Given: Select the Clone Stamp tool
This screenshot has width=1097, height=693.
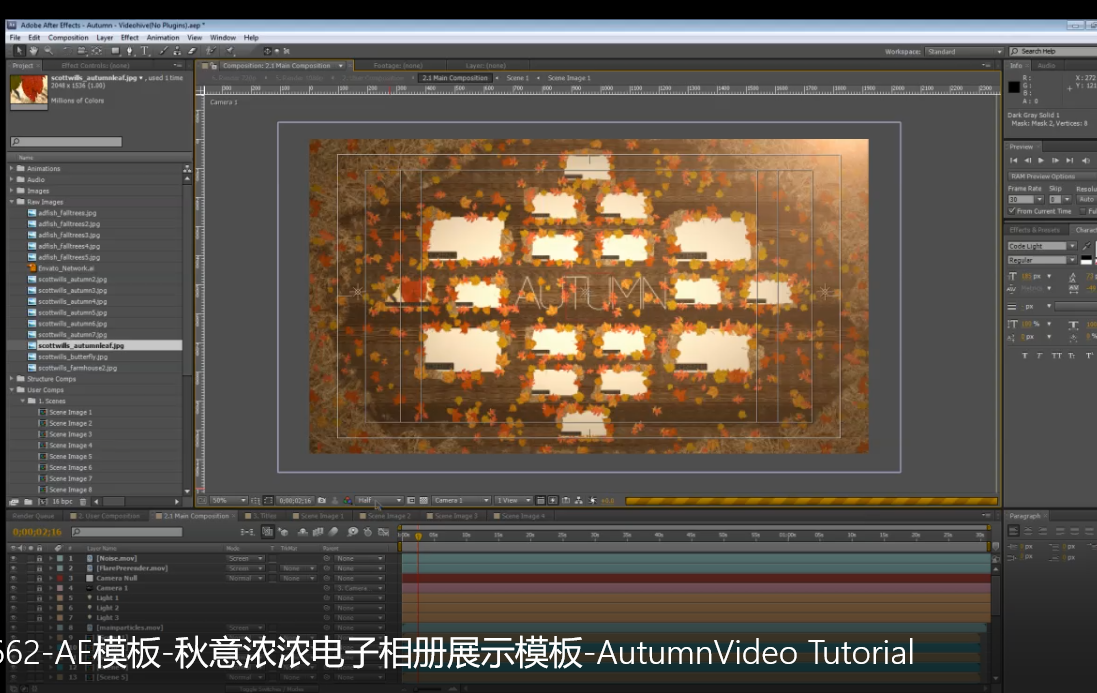Looking at the screenshot, I should [177, 51].
